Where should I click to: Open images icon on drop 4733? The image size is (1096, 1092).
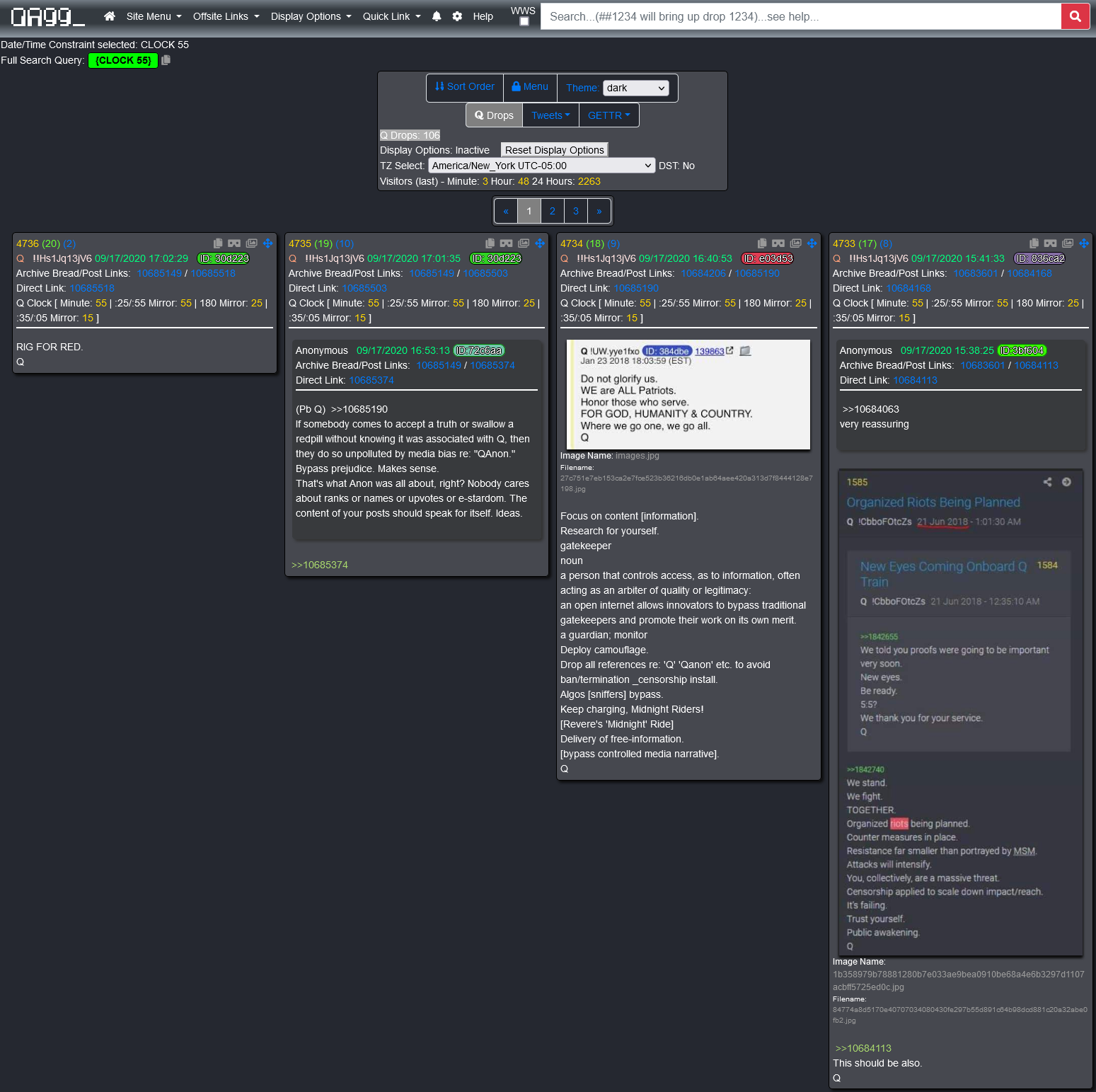pyautogui.click(x=1068, y=243)
